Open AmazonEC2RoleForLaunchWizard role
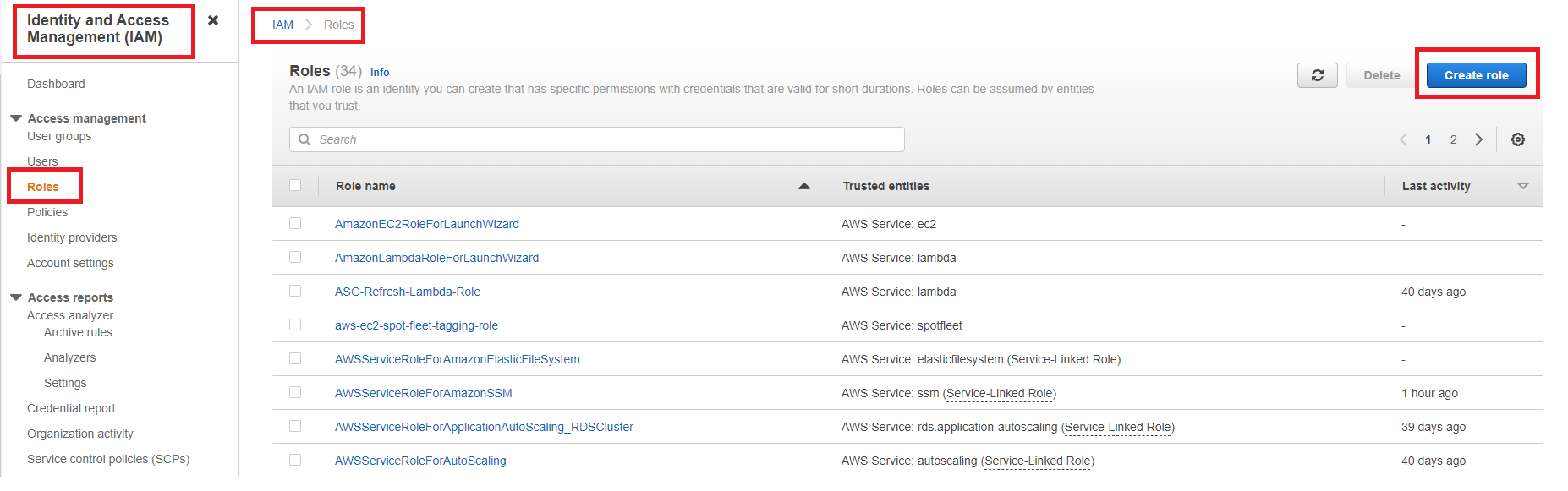The height and width of the screenshot is (491, 1568). point(427,224)
